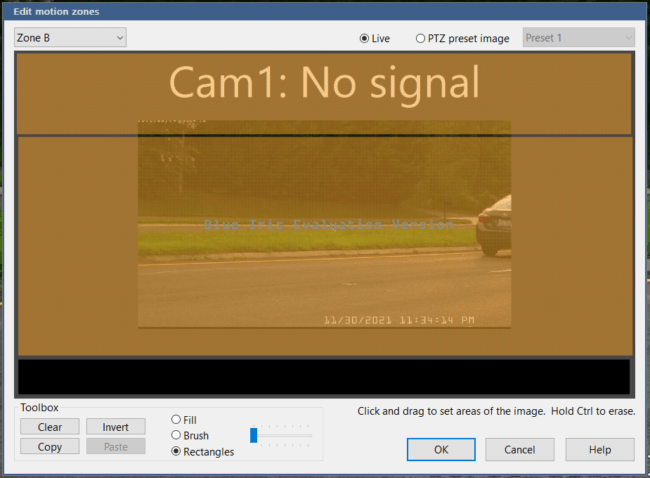This screenshot has width=650, height=478.
Task: Open the Preset 1 dropdown
Action: [578, 38]
